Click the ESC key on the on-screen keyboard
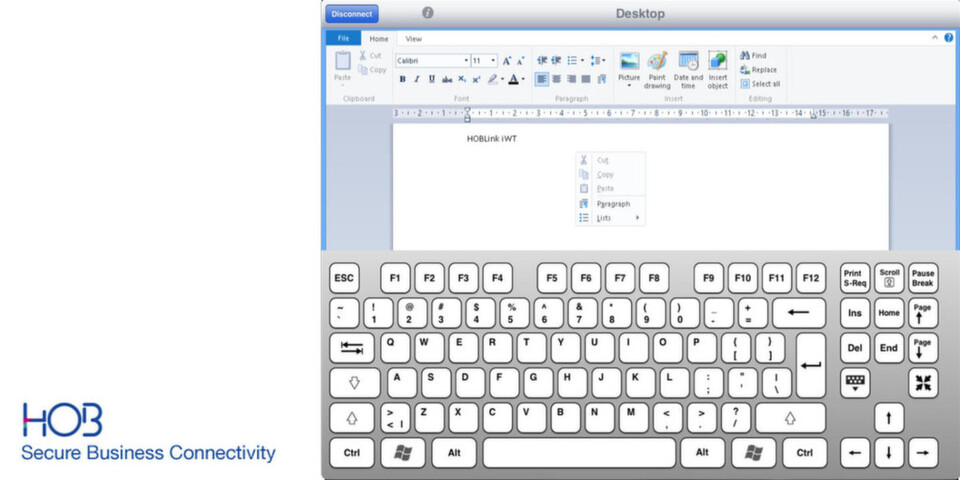Screen dimensions: 960x480 344,279
